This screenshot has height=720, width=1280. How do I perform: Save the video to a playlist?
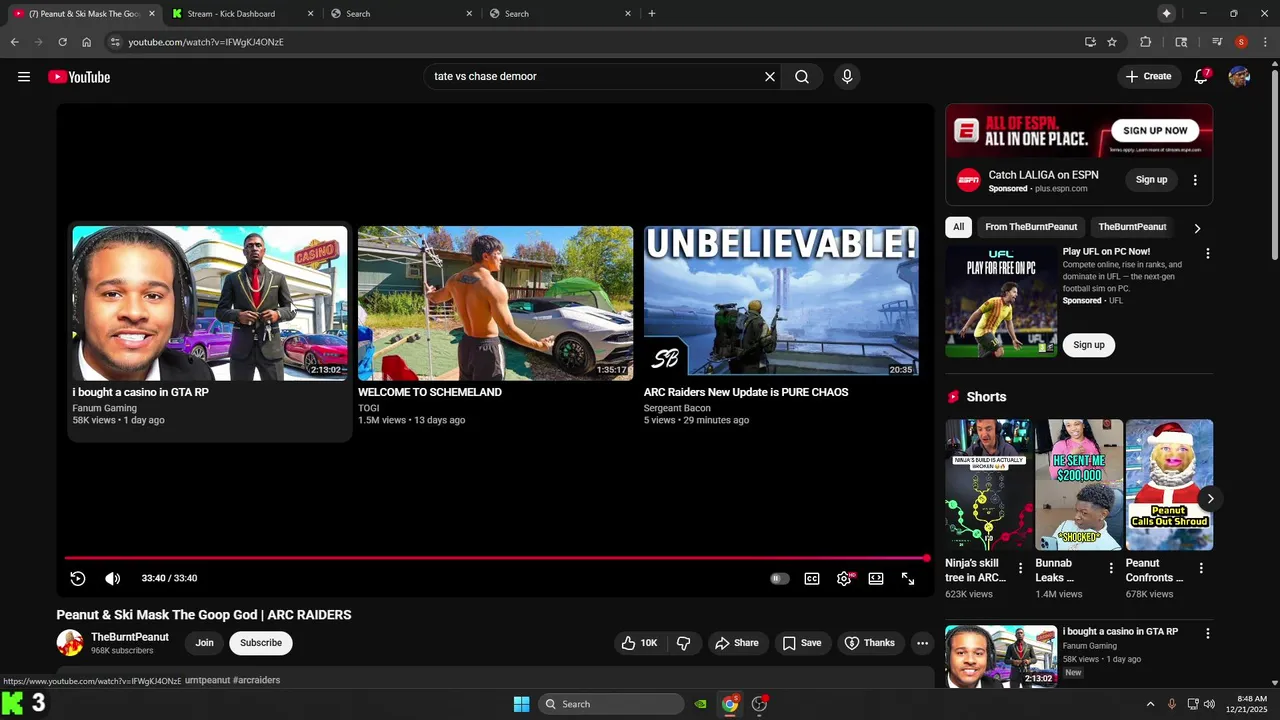coord(802,643)
